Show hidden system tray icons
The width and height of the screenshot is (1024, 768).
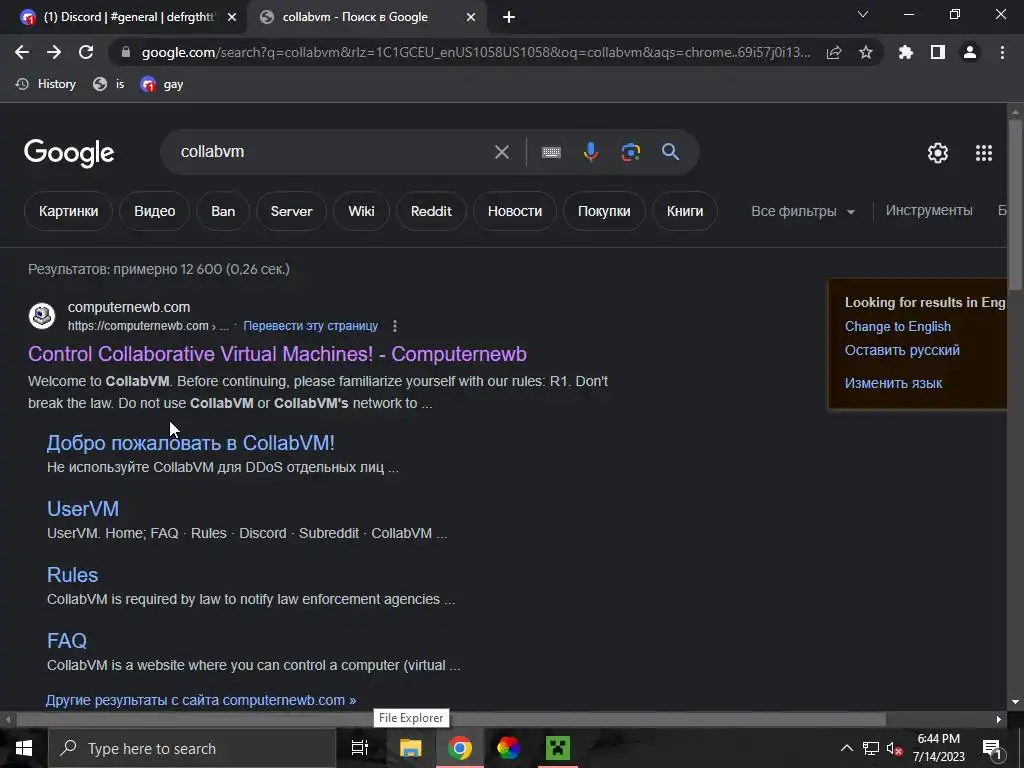click(846, 748)
